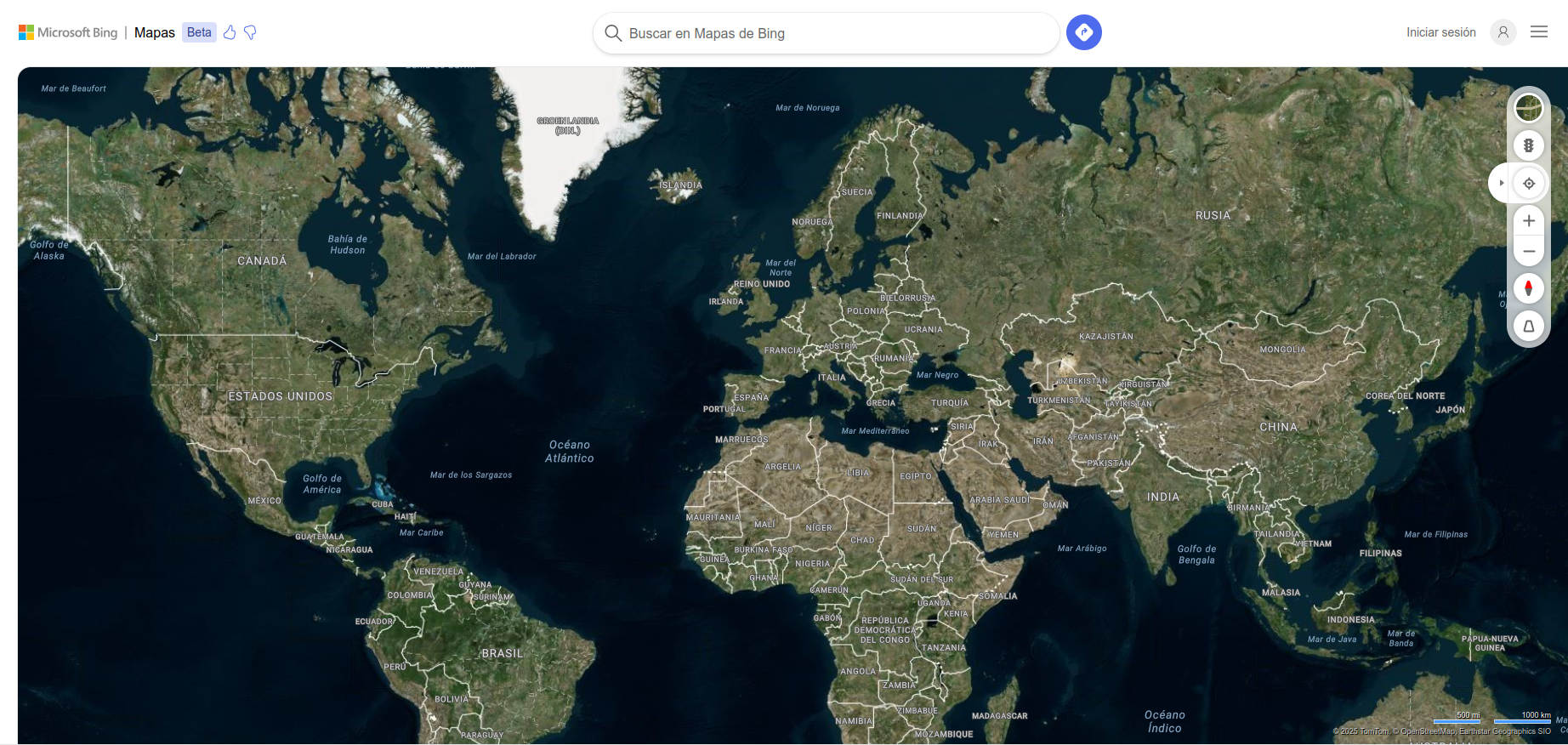The width and height of the screenshot is (1568, 745).
Task: Click the Océano Atlántico label
Action: pos(570,452)
